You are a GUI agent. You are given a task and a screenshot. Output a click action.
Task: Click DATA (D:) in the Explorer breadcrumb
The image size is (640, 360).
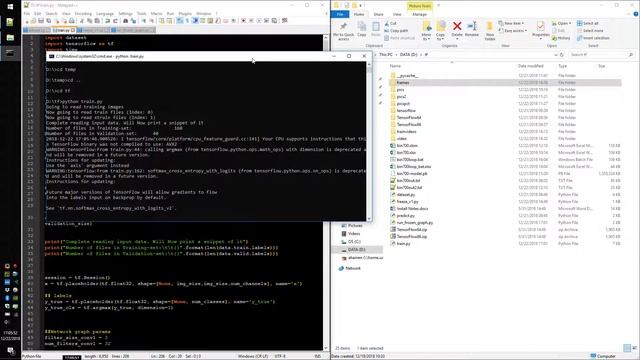[408, 55]
